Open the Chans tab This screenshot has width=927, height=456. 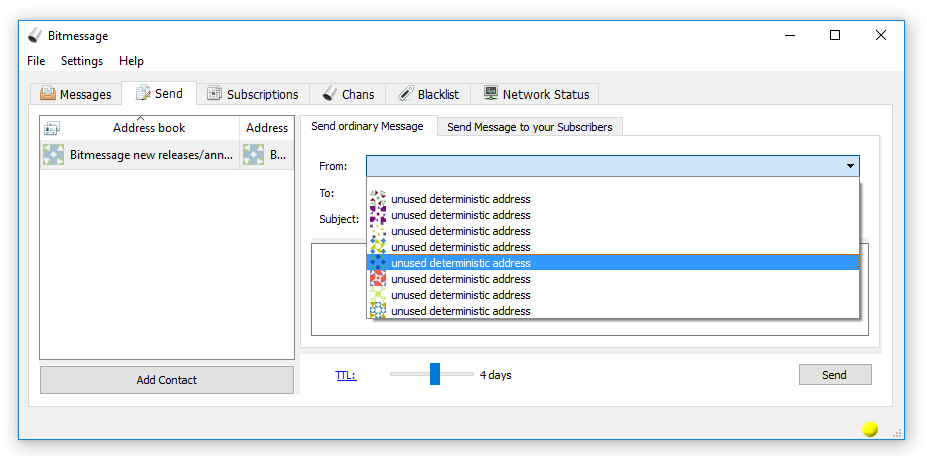[348, 94]
